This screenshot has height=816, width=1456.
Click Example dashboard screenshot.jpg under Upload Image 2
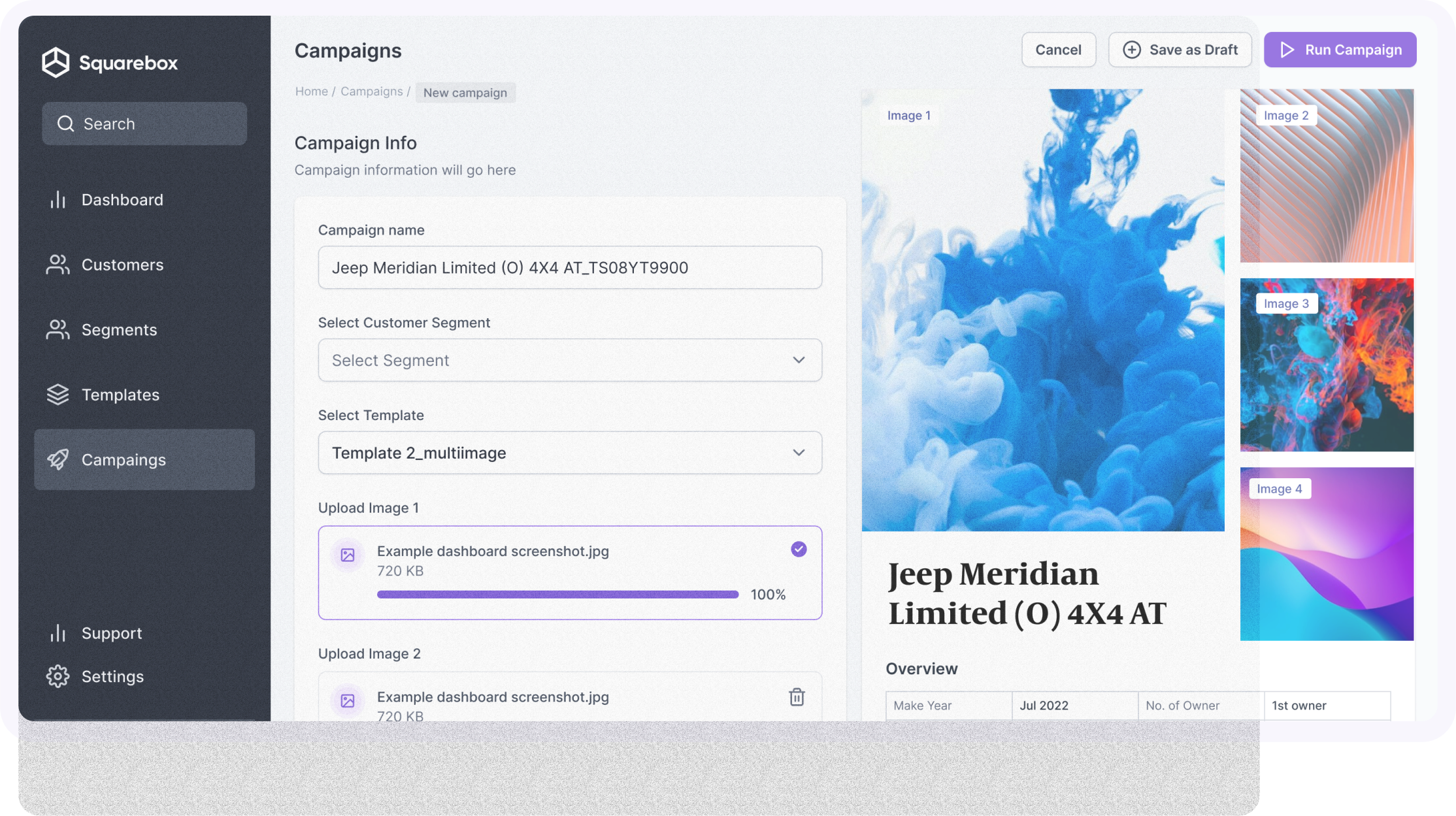pyautogui.click(x=493, y=696)
